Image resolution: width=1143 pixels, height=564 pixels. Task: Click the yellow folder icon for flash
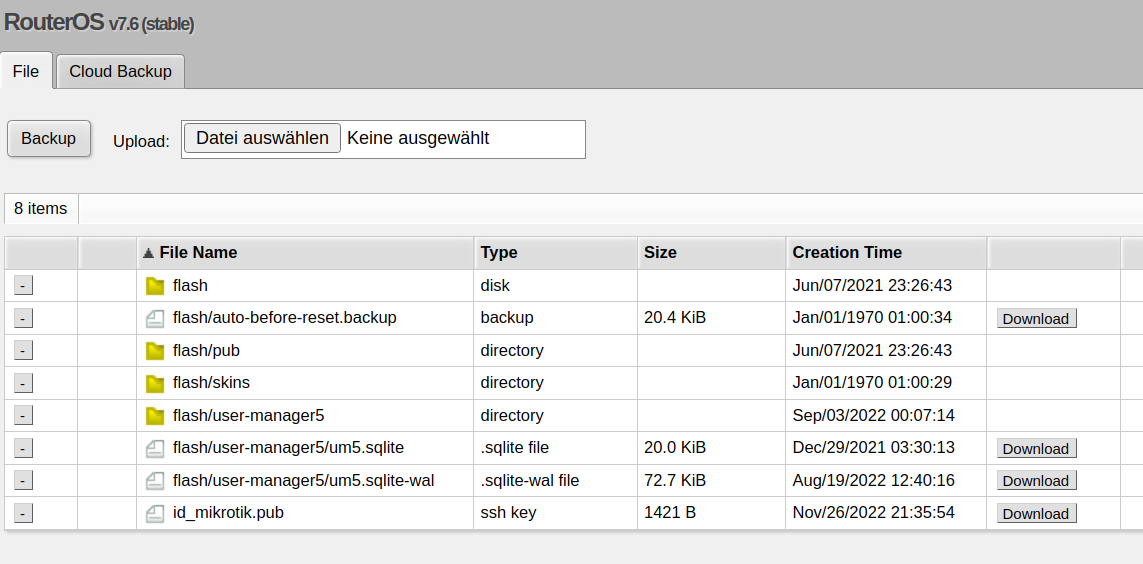point(155,286)
